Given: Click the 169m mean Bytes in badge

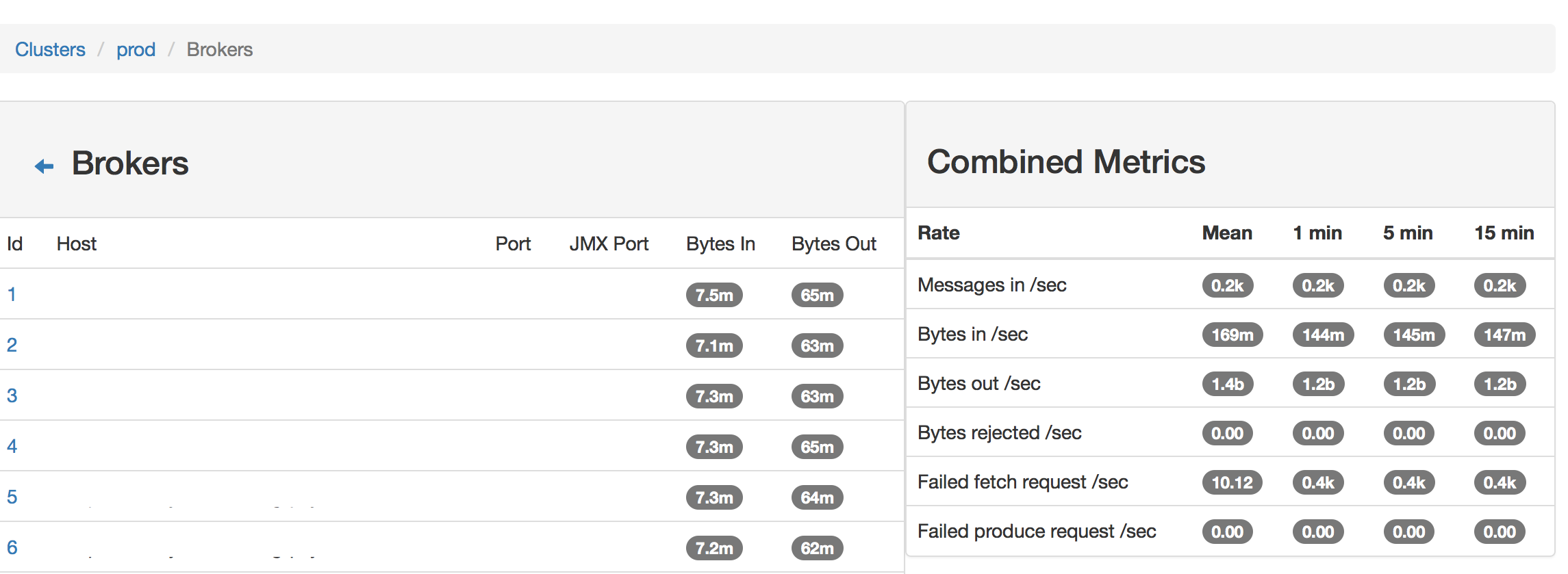Looking at the screenshot, I should [1232, 335].
